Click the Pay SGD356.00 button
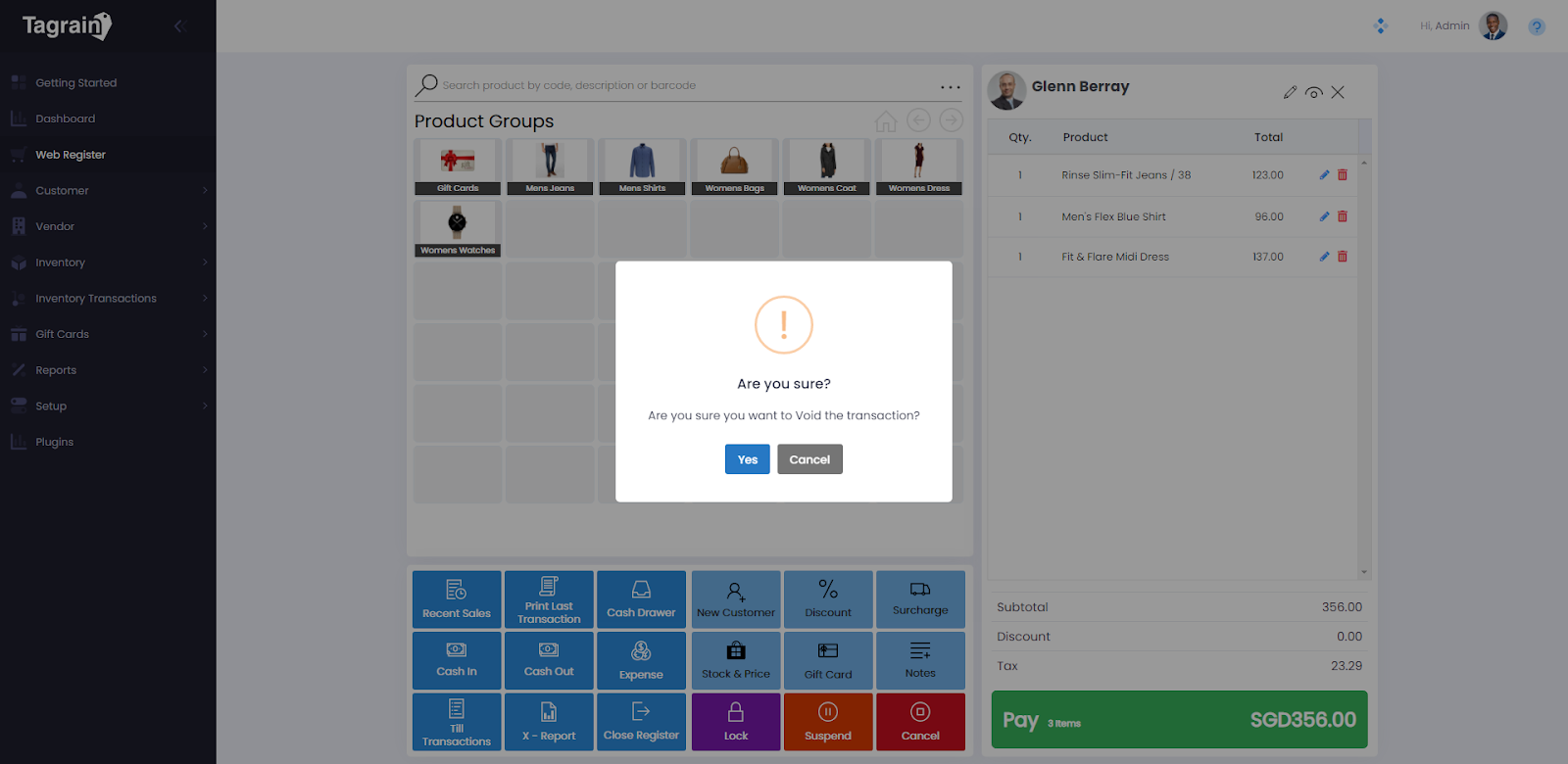1568x764 pixels. [1179, 720]
